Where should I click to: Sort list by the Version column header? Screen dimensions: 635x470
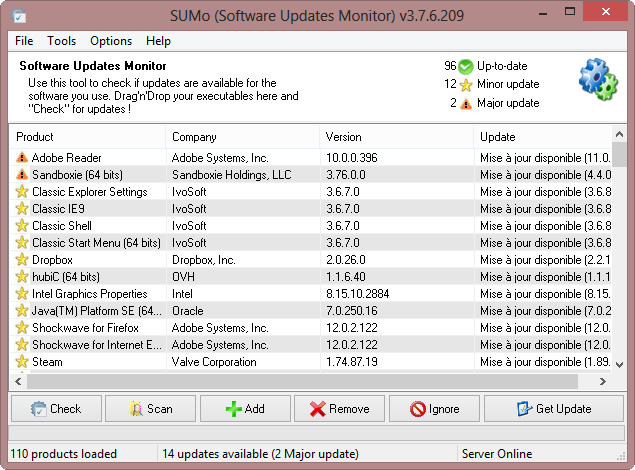[396, 137]
